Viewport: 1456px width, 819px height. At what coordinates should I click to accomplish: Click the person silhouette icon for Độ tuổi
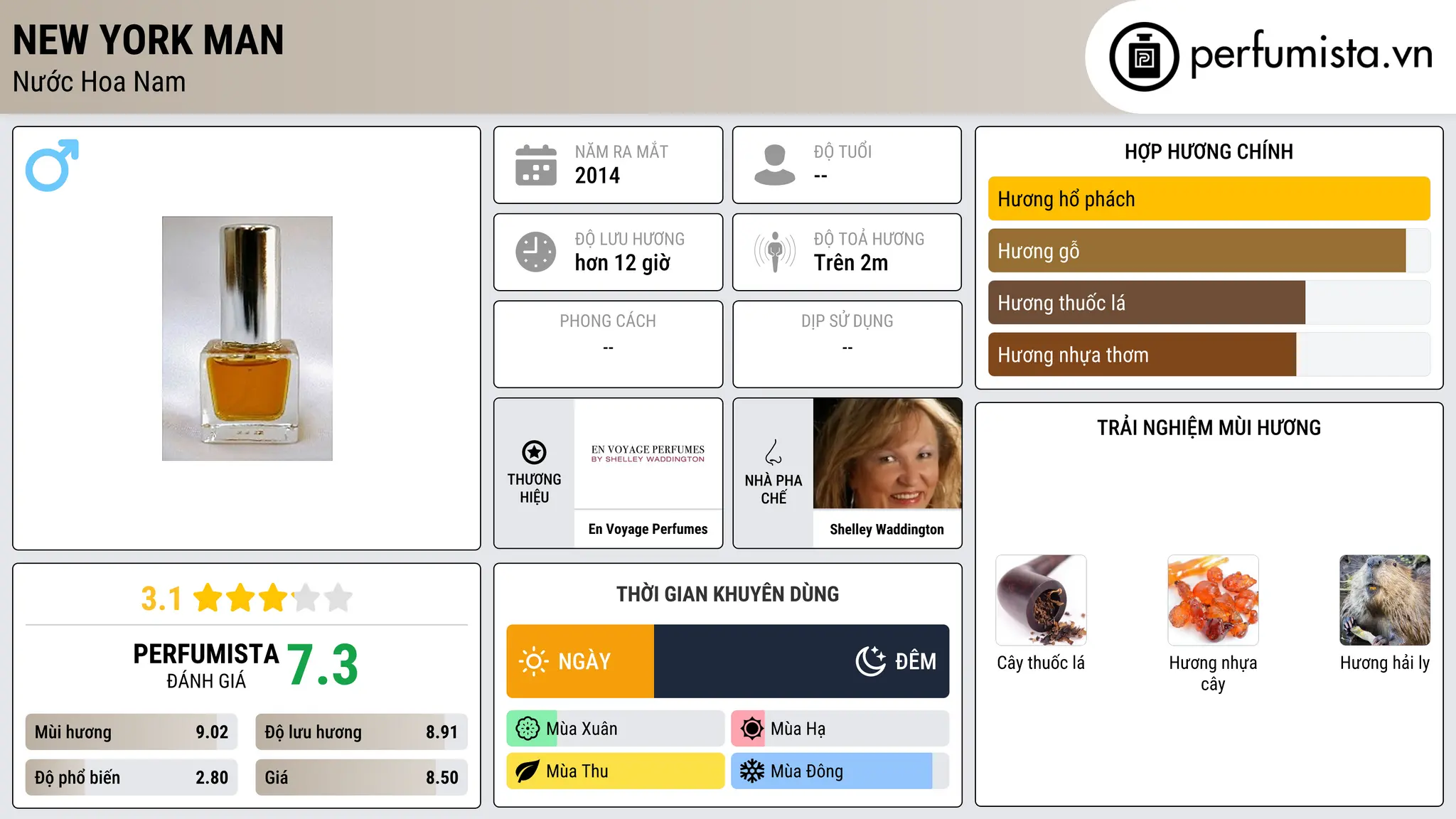coord(775,165)
